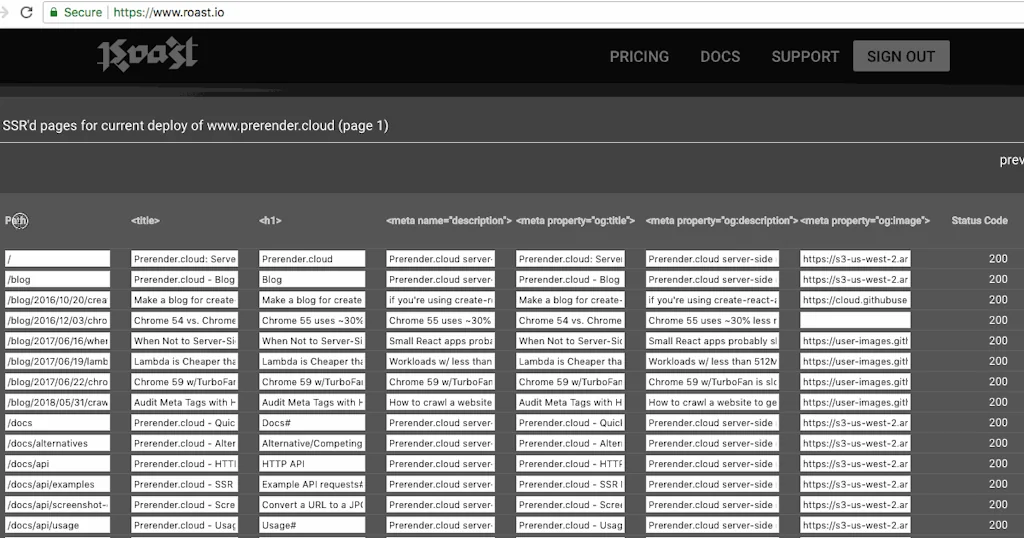The image size is (1024, 538).
Task: Click the <h1> column header
Action: (270, 221)
